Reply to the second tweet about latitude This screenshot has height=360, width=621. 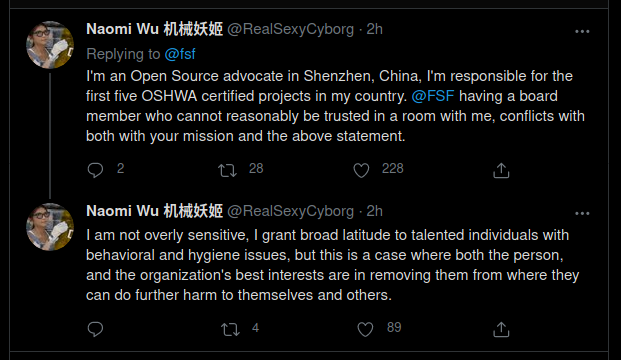click(95, 329)
